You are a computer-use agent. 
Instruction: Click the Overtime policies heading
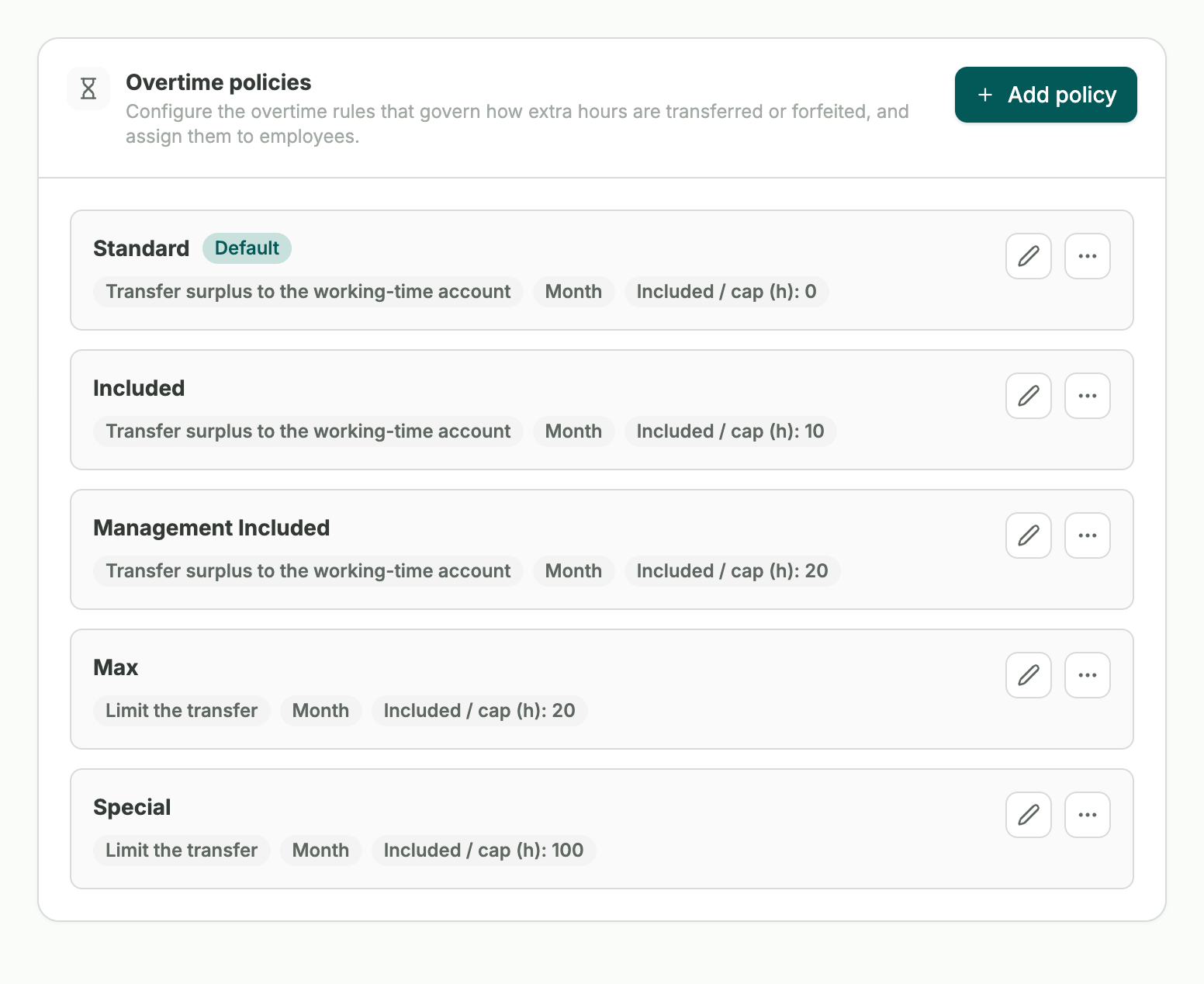pos(219,82)
